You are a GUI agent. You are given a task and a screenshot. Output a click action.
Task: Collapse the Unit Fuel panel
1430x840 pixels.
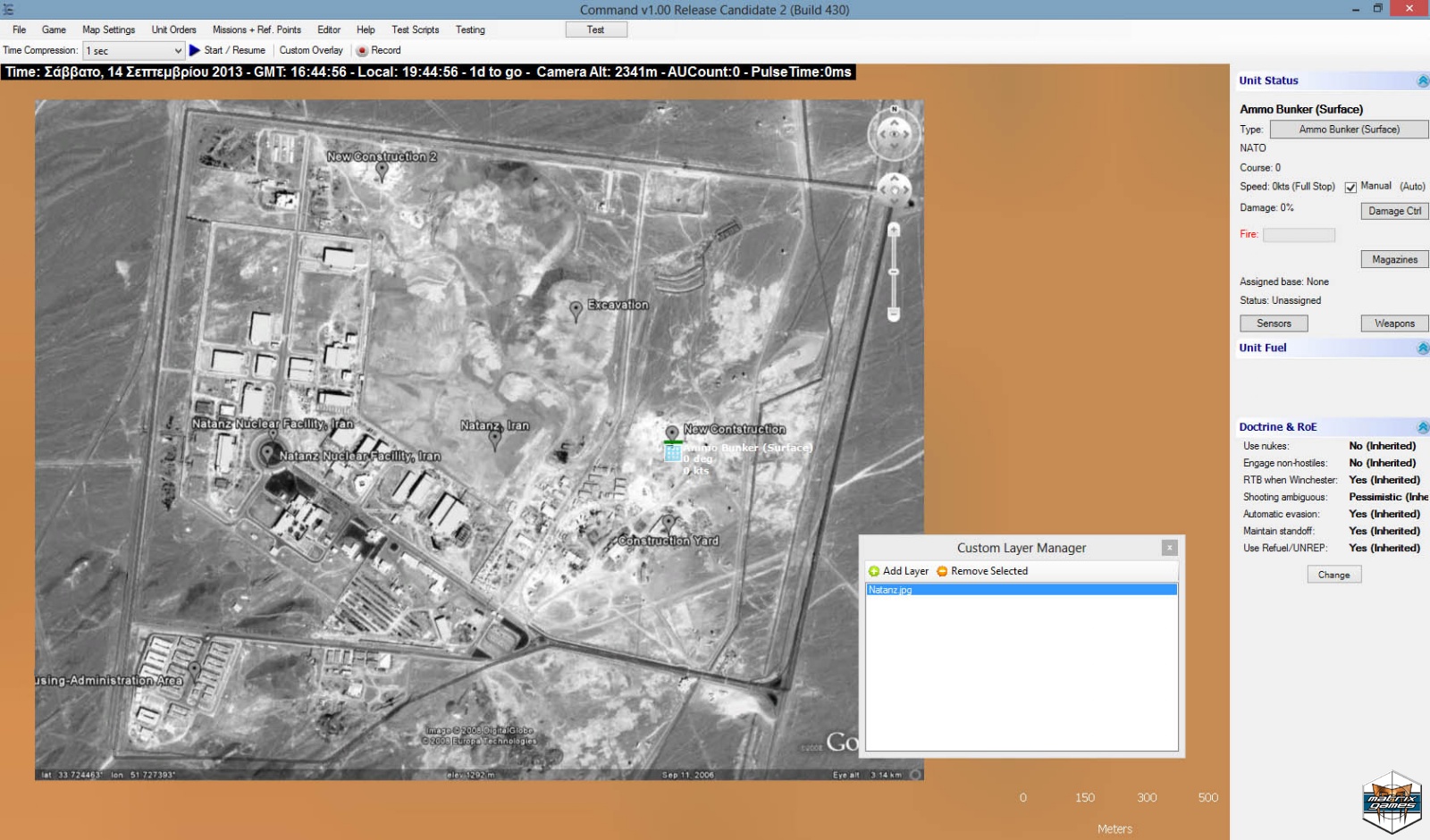1423,349
